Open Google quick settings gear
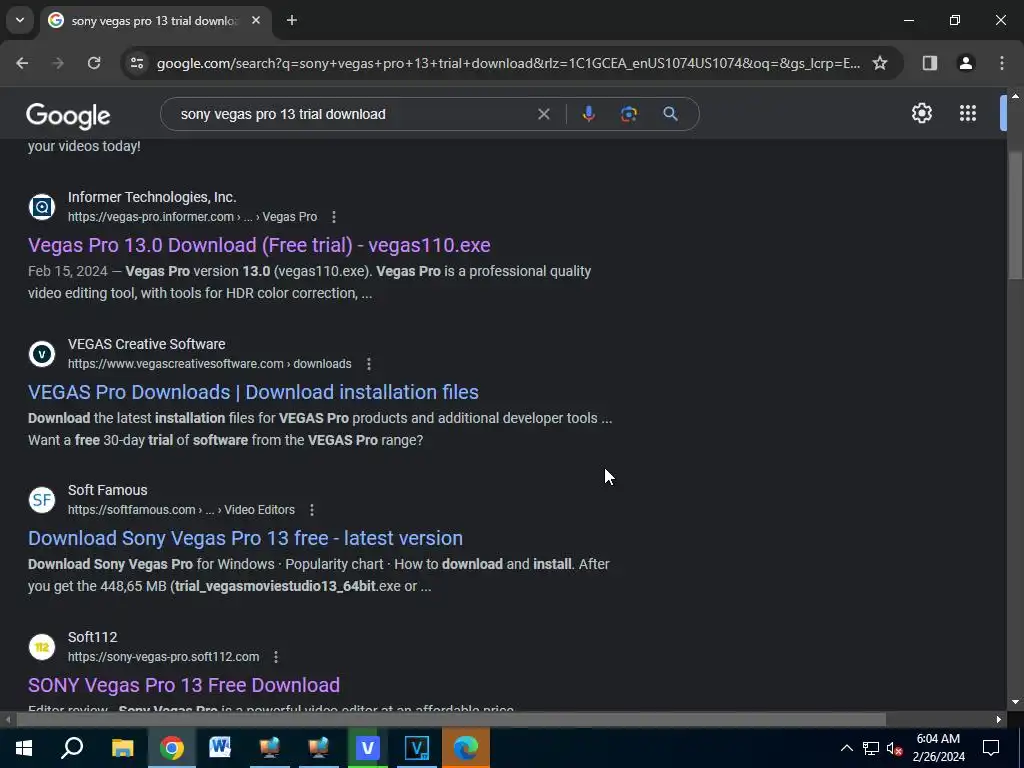 coord(921,113)
